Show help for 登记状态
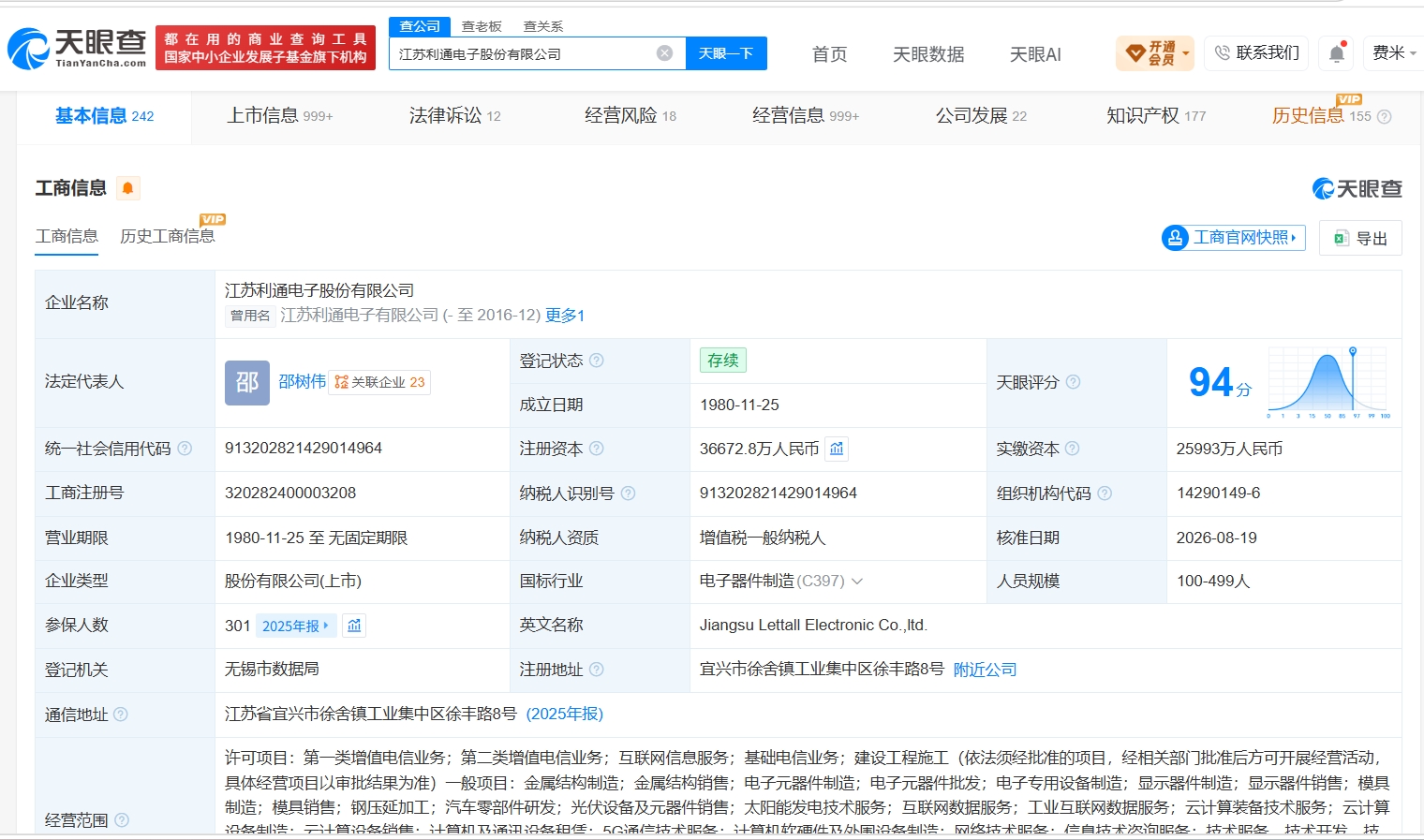This screenshot has width=1424, height=840. 597,361
